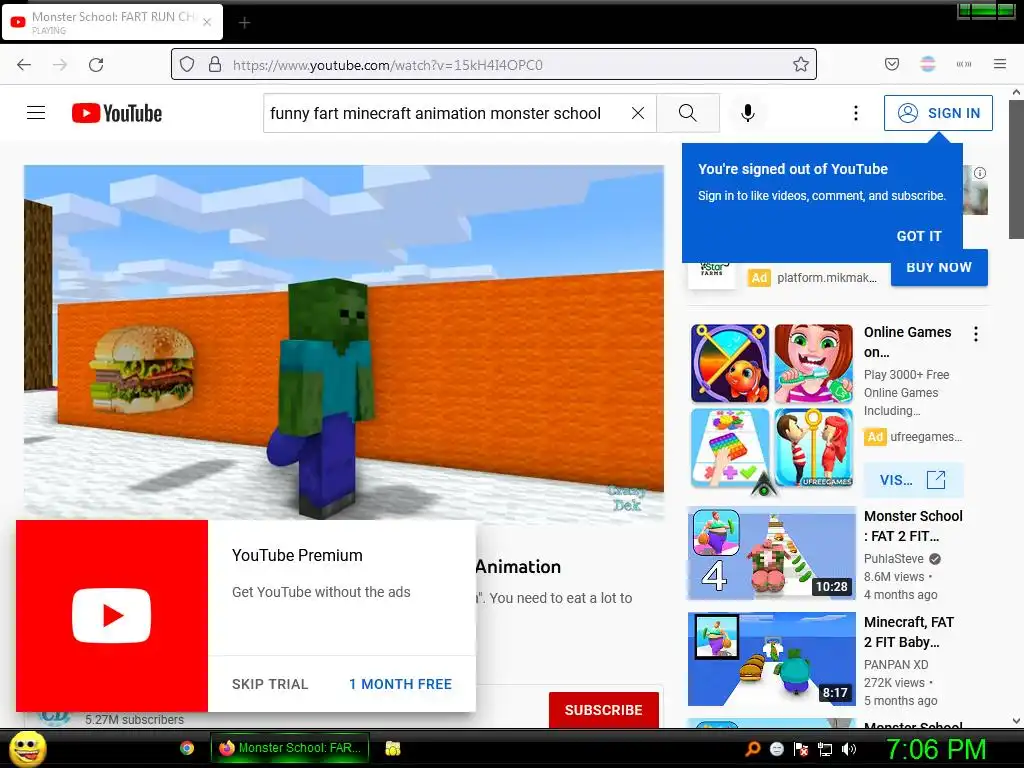Open the yellow folder taskbar icon
The image size is (1024, 768).
click(392, 748)
